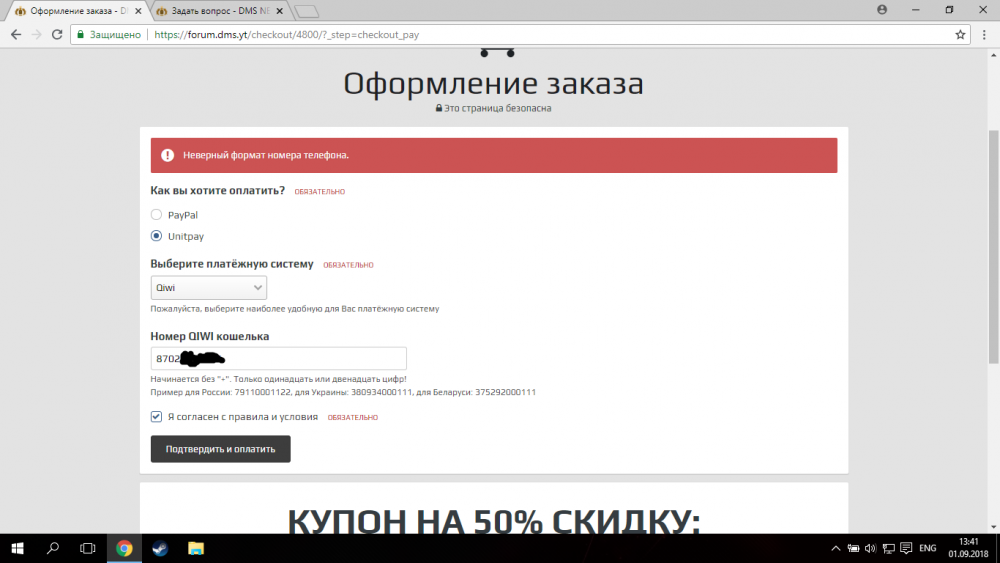Uncheck the rules and conditions agreement
The height and width of the screenshot is (563, 1000).
point(156,417)
